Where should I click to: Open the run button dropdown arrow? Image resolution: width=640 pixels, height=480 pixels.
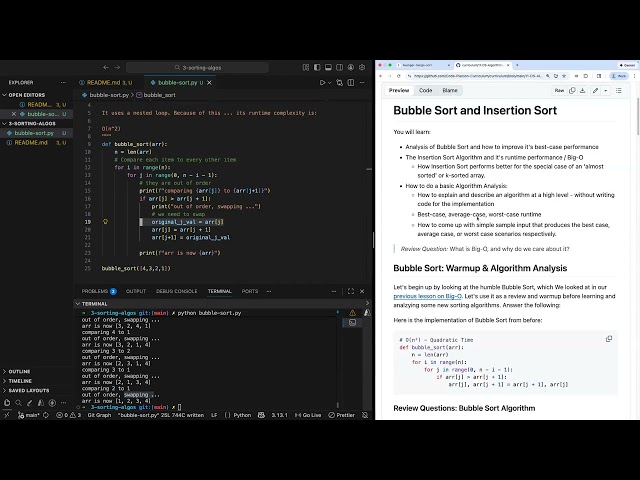329,83
